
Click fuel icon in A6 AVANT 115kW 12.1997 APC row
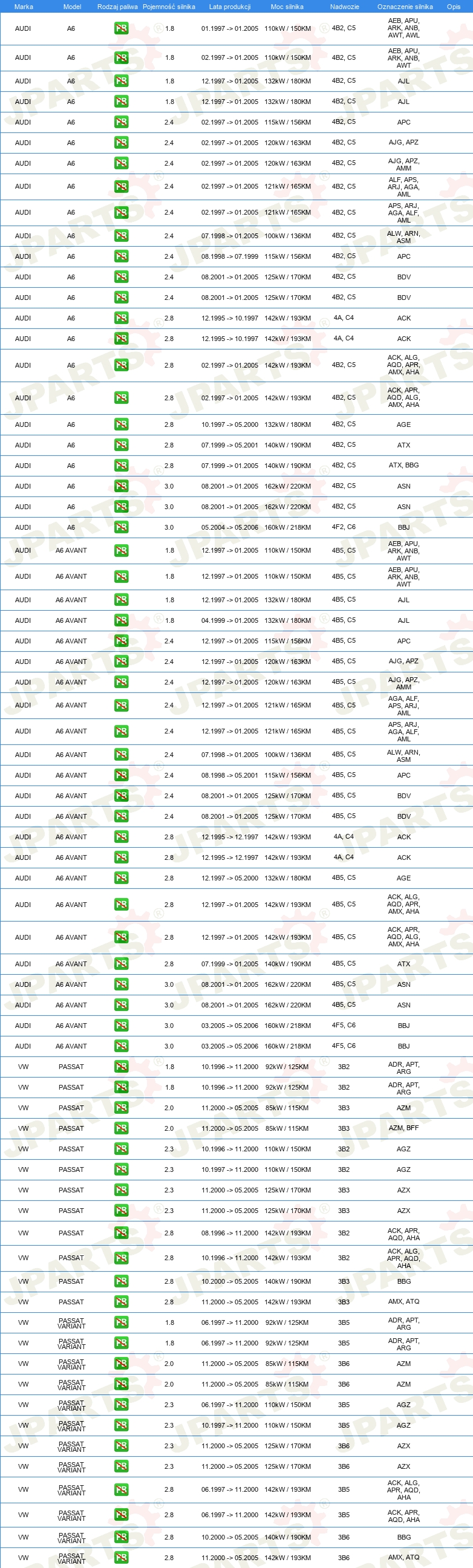[121, 641]
